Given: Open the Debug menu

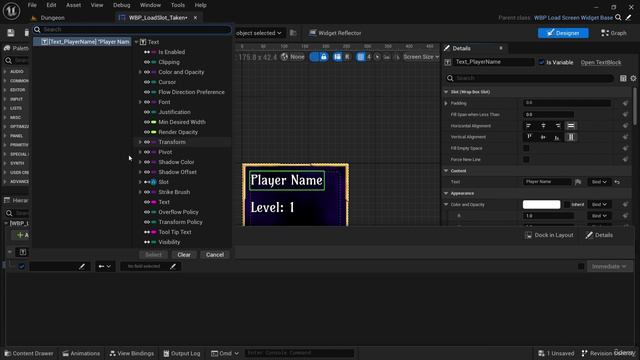Looking at the screenshot, I should [x=122, y=5].
